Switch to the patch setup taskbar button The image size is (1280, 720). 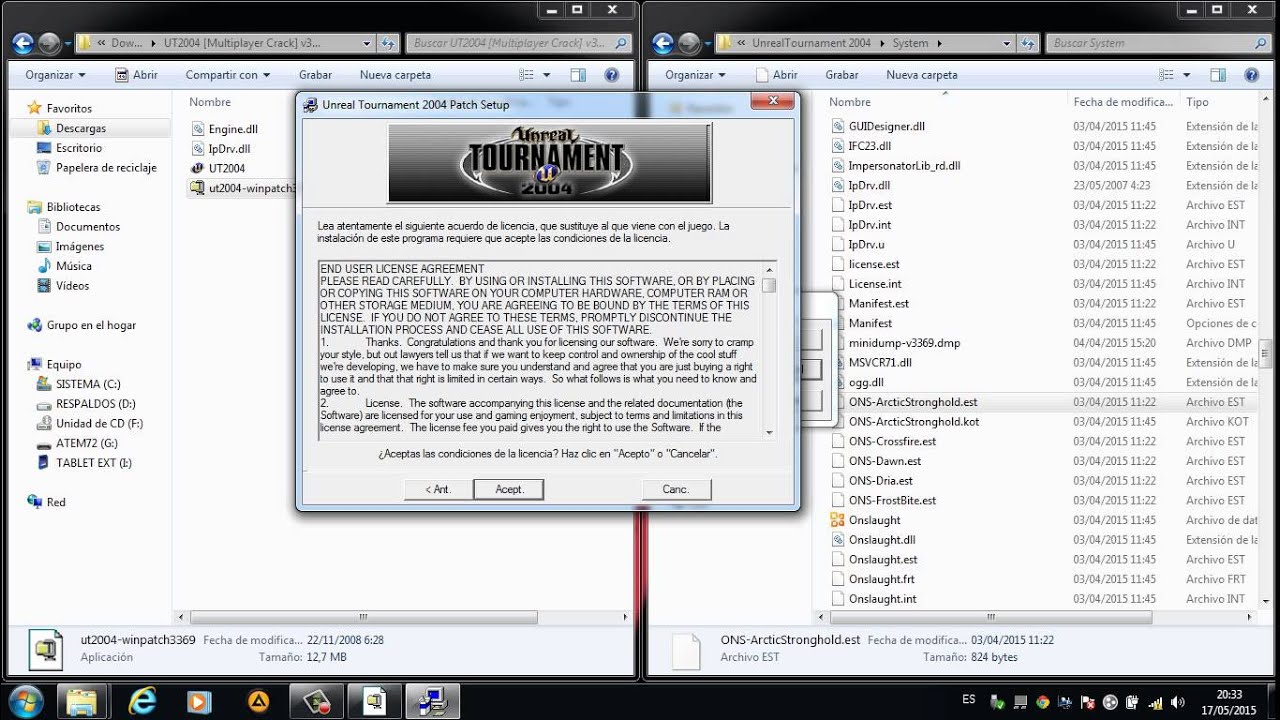click(433, 701)
